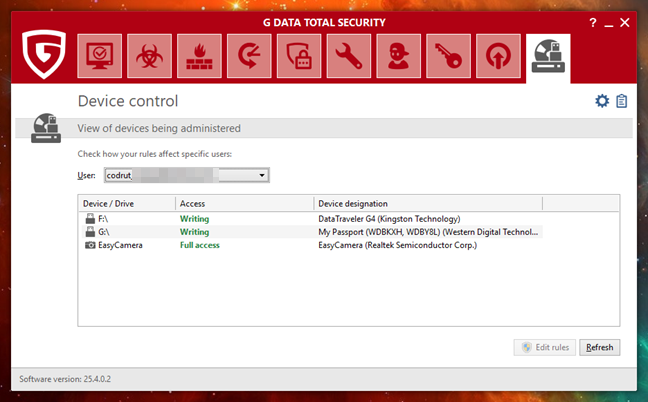Image resolution: width=648 pixels, height=402 pixels.
Task: Select the F:\ drive row text
Action: [x=103, y=219]
